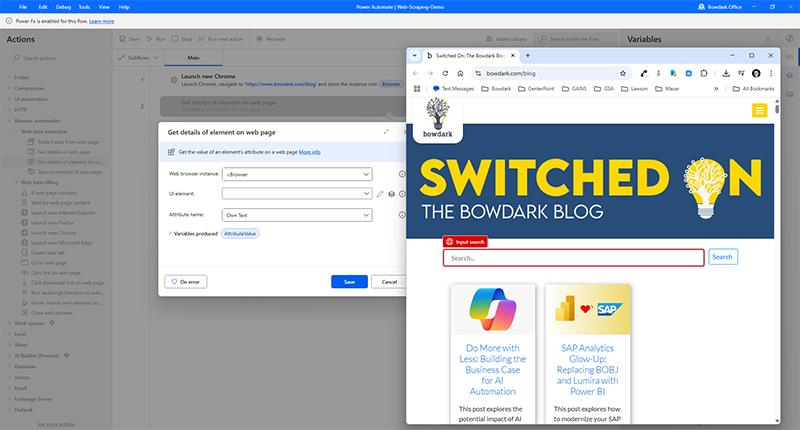This screenshot has height=430, width=800.
Task: Select the Main subflow tab
Action: 193,58
